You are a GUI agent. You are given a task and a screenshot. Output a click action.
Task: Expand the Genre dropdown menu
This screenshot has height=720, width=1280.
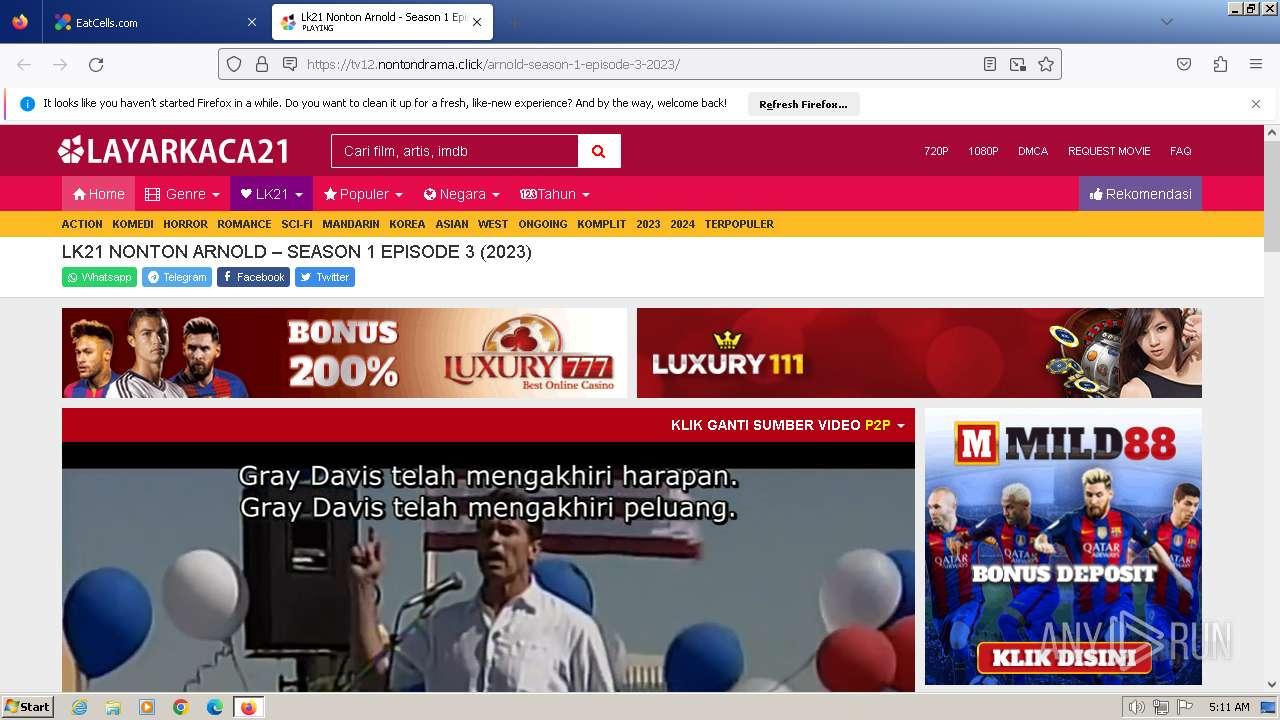182,194
